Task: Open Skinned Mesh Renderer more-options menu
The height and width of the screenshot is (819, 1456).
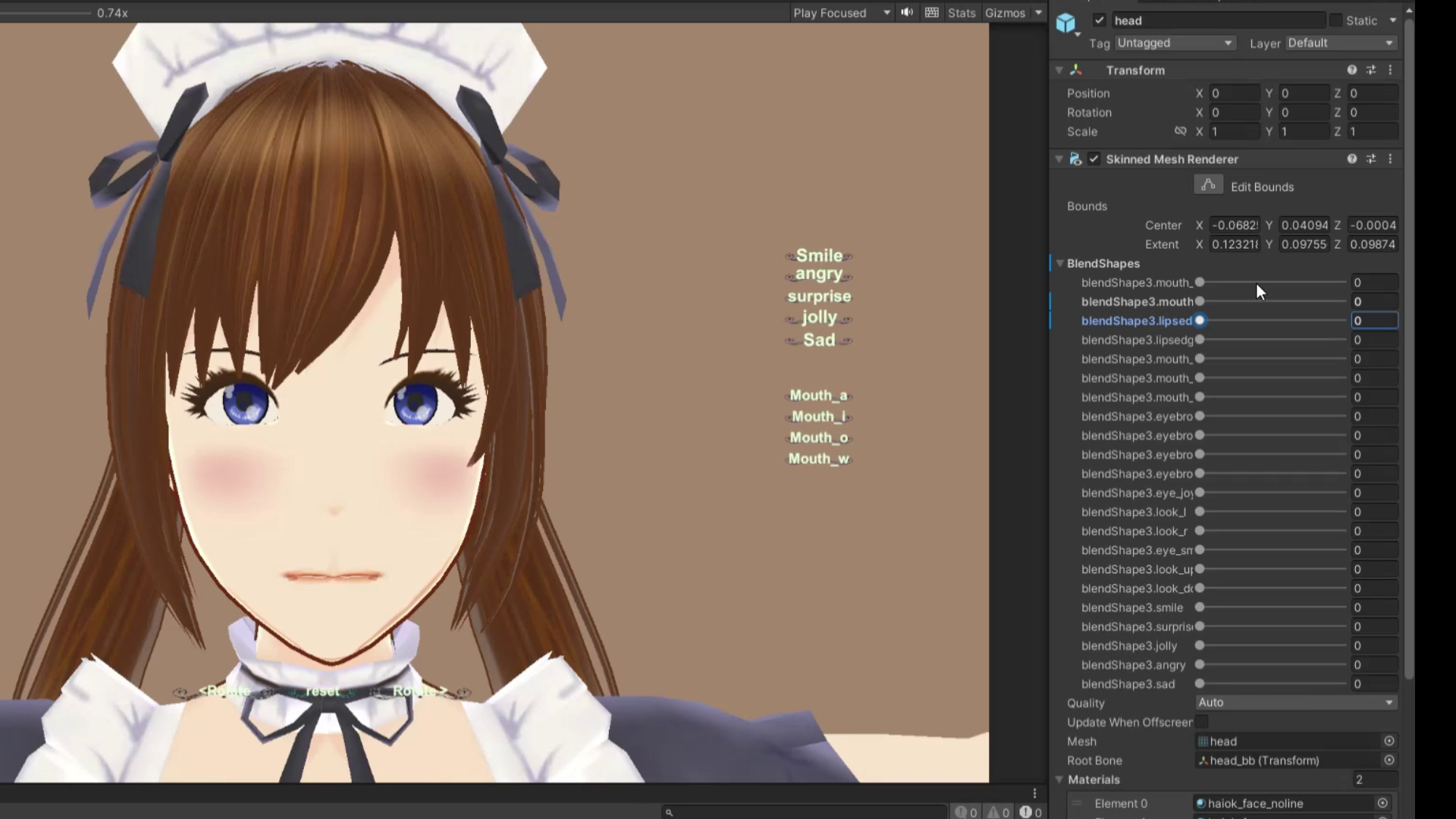Action: pyautogui.click(x=1390, y=159)
